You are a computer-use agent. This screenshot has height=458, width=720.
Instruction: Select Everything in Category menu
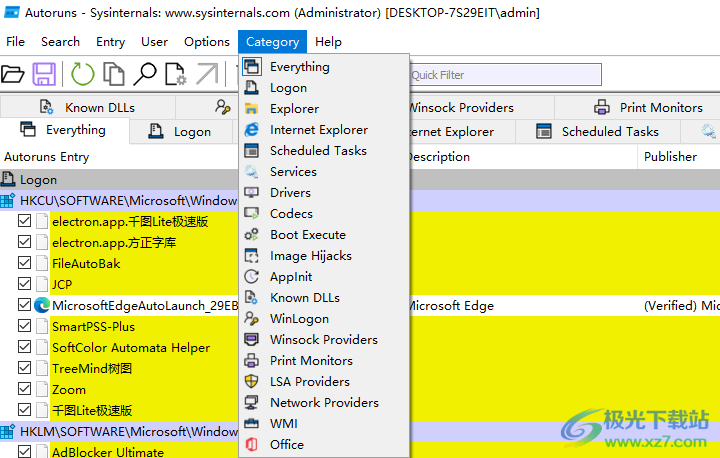[324, 67]
